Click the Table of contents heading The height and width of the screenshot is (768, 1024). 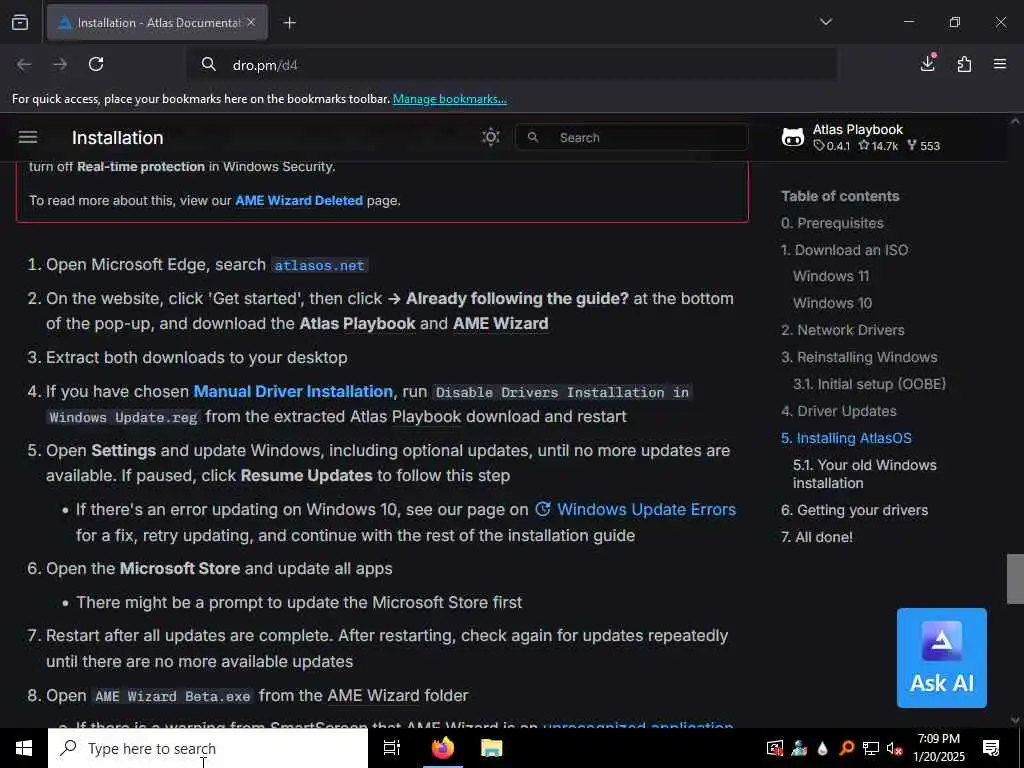coord(840,196)
